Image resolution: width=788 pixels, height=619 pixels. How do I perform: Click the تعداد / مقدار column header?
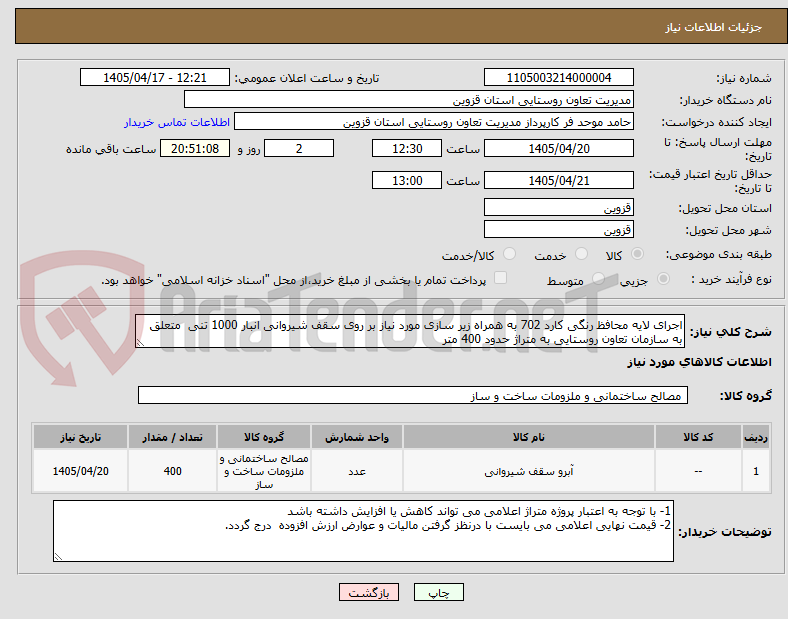172,437
